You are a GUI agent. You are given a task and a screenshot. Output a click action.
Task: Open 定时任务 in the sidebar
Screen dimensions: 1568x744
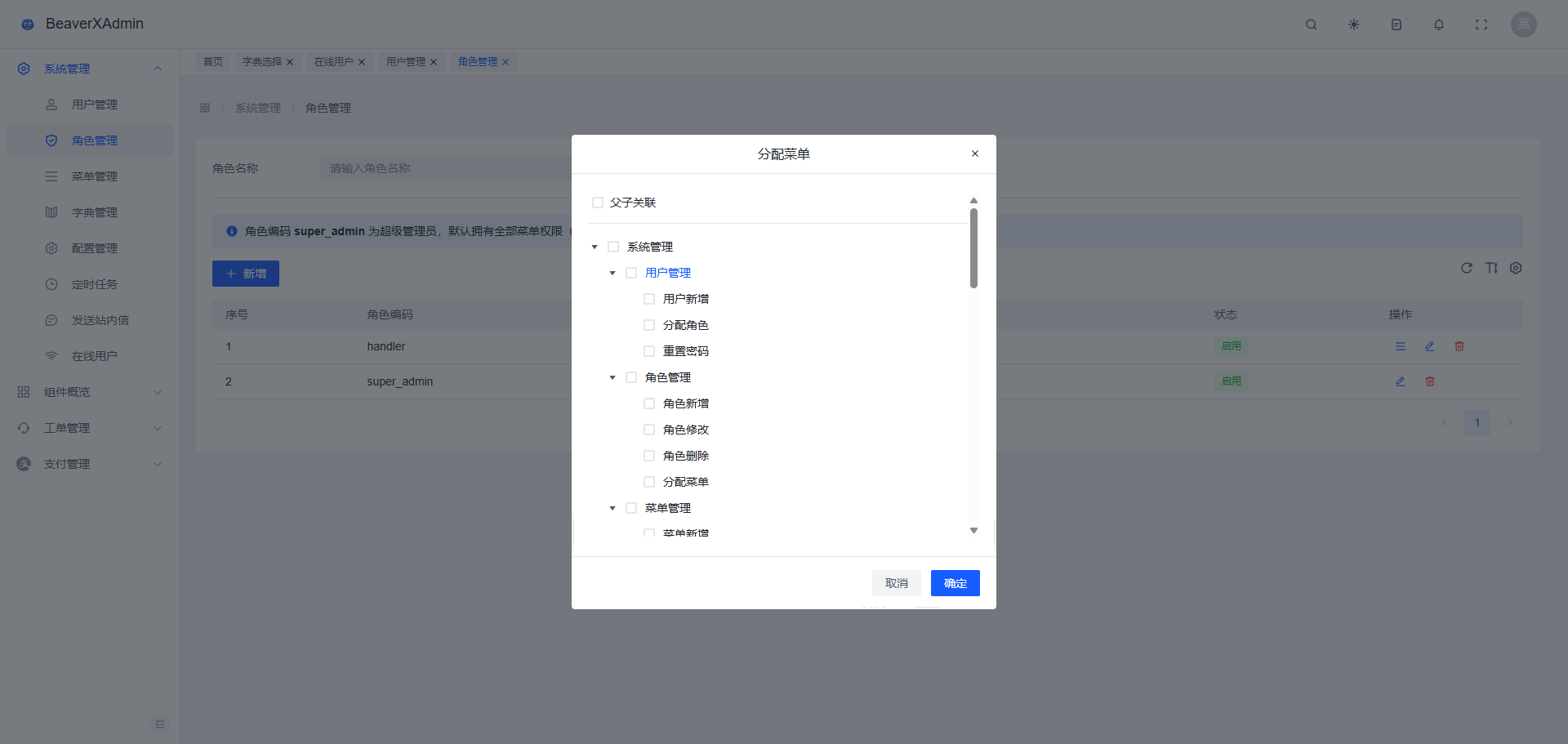coord(90,284)
